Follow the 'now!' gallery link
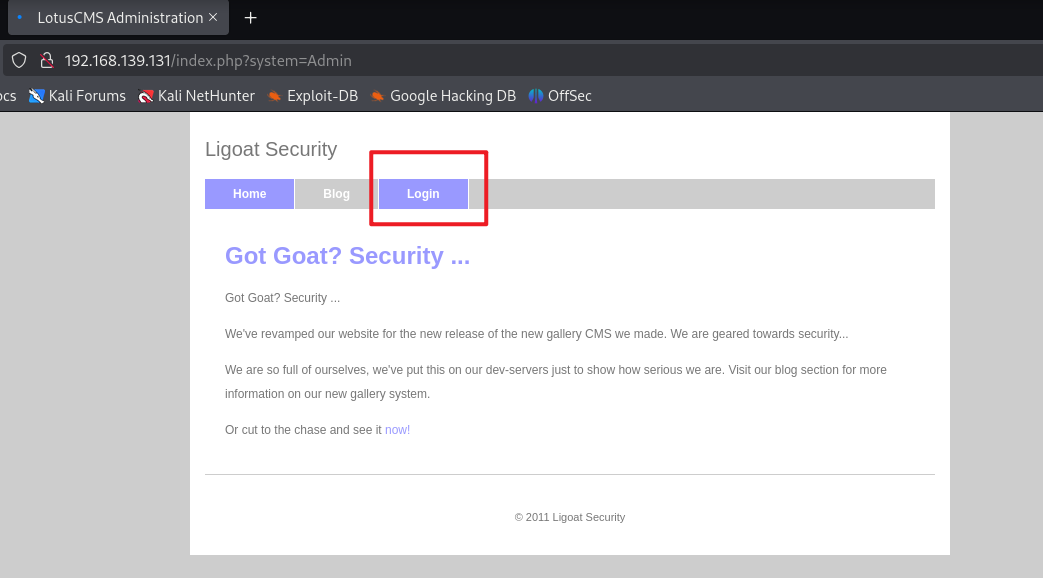 (x=397, y=430)
